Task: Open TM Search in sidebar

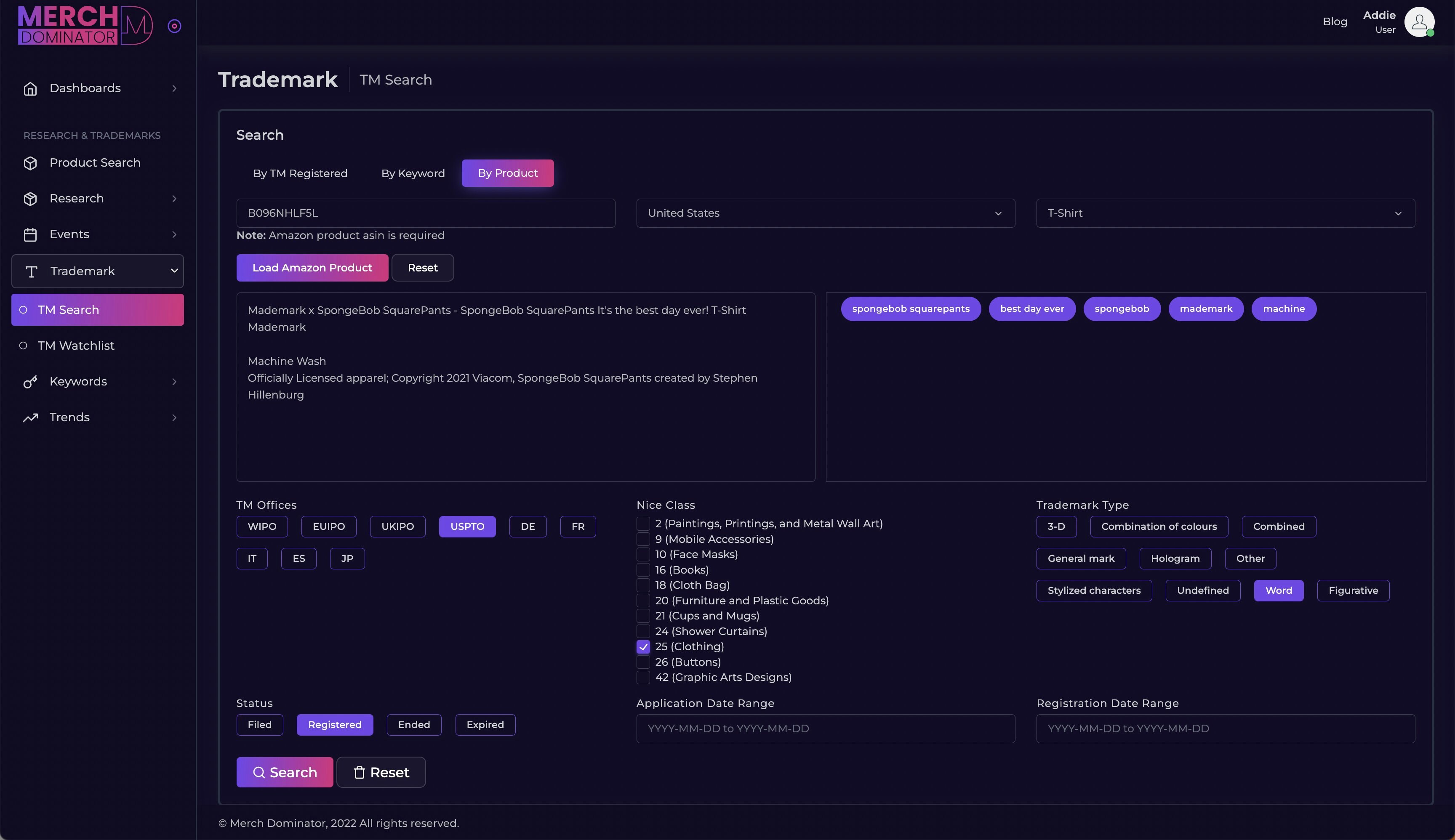Action: coord(98,310)
